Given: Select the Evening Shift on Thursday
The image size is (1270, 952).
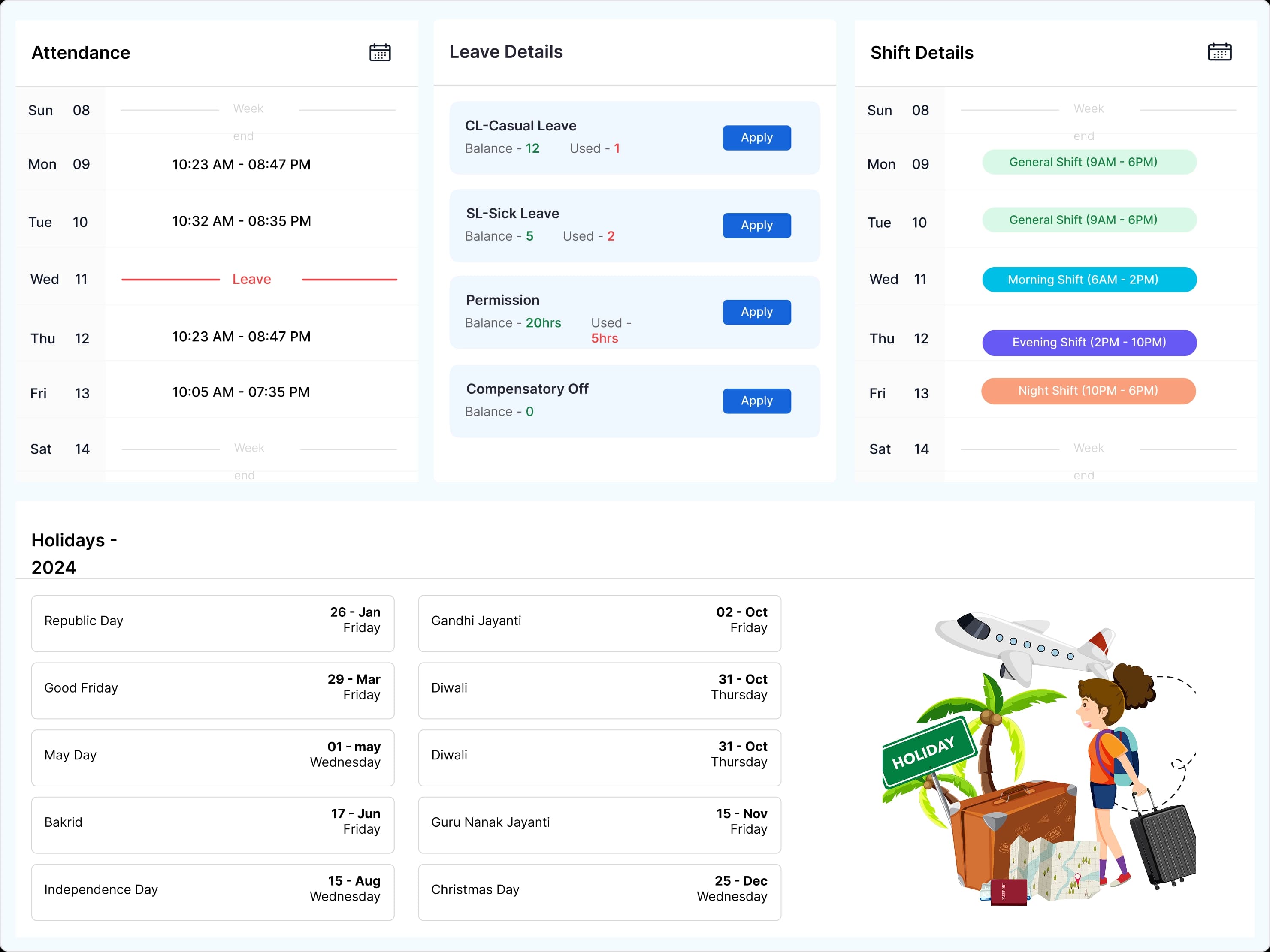Looking at the screenshot, I should [x=1089, y=343].
